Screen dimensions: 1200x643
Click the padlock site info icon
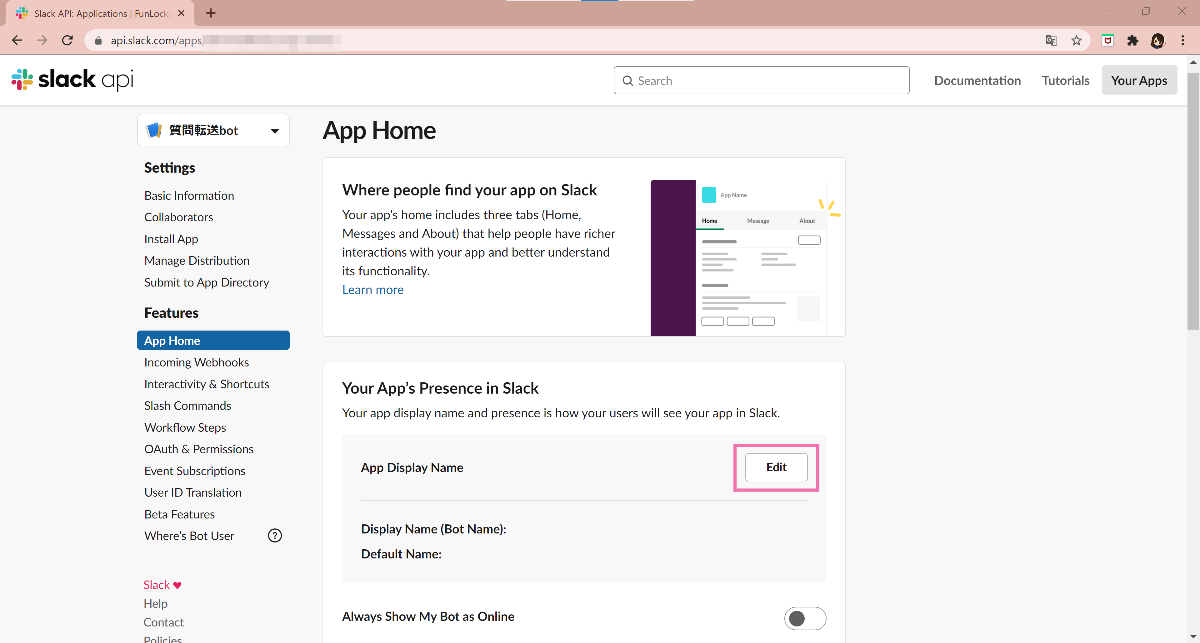coord(98,41)
